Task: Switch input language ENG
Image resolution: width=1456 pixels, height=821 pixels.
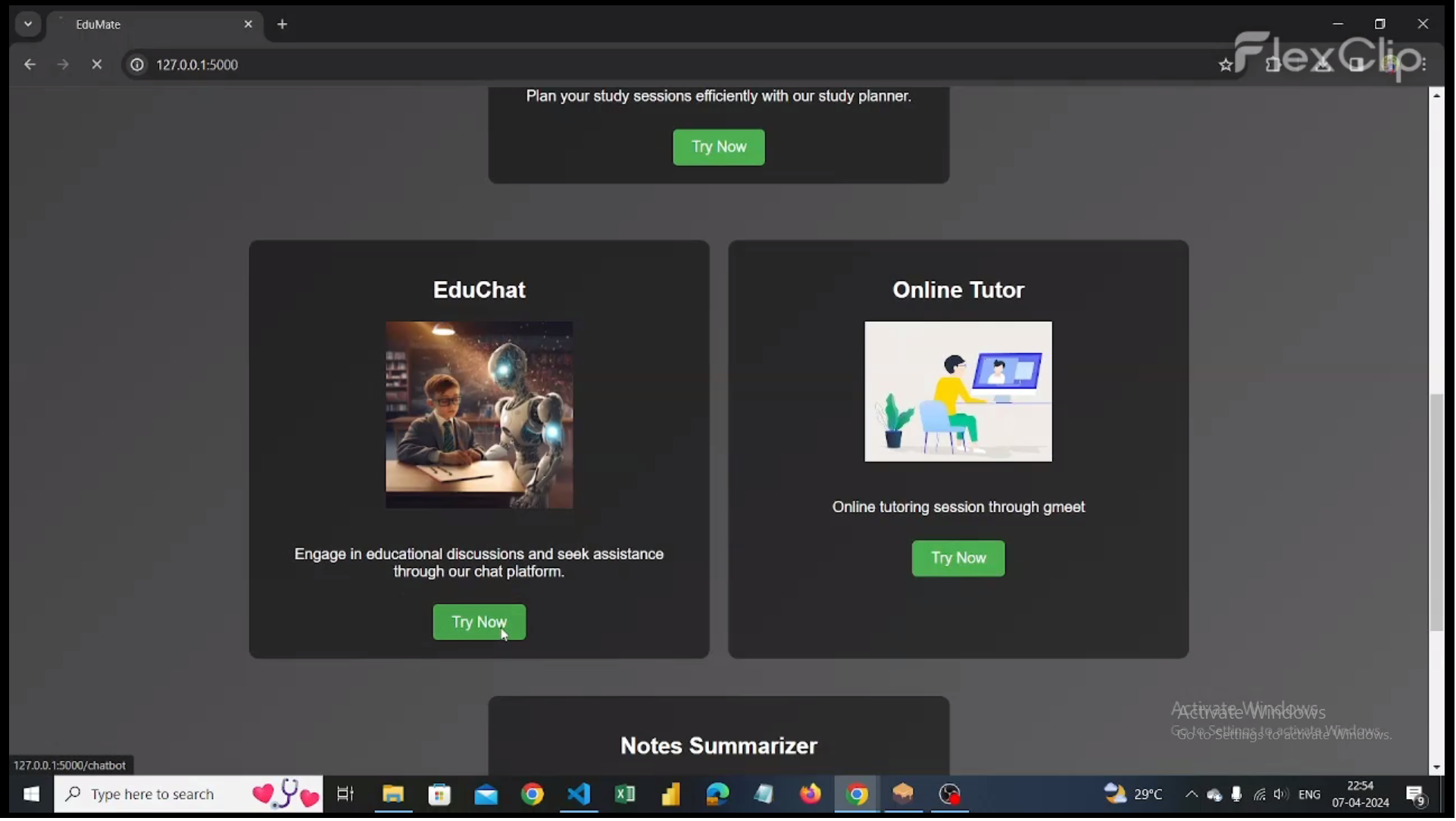Action: coord(1310,795)
